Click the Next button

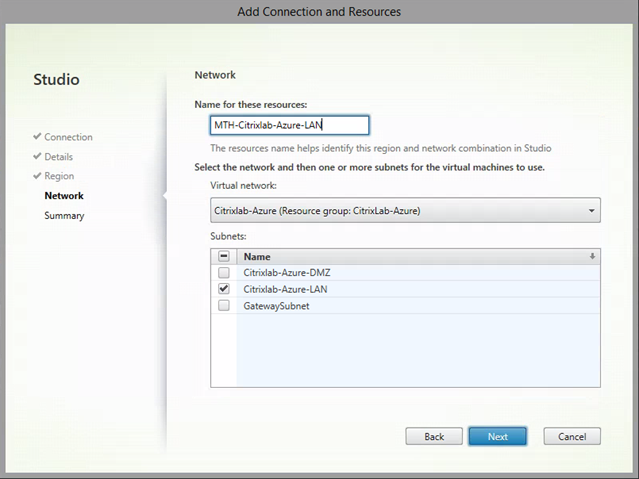tap(498, 437)
